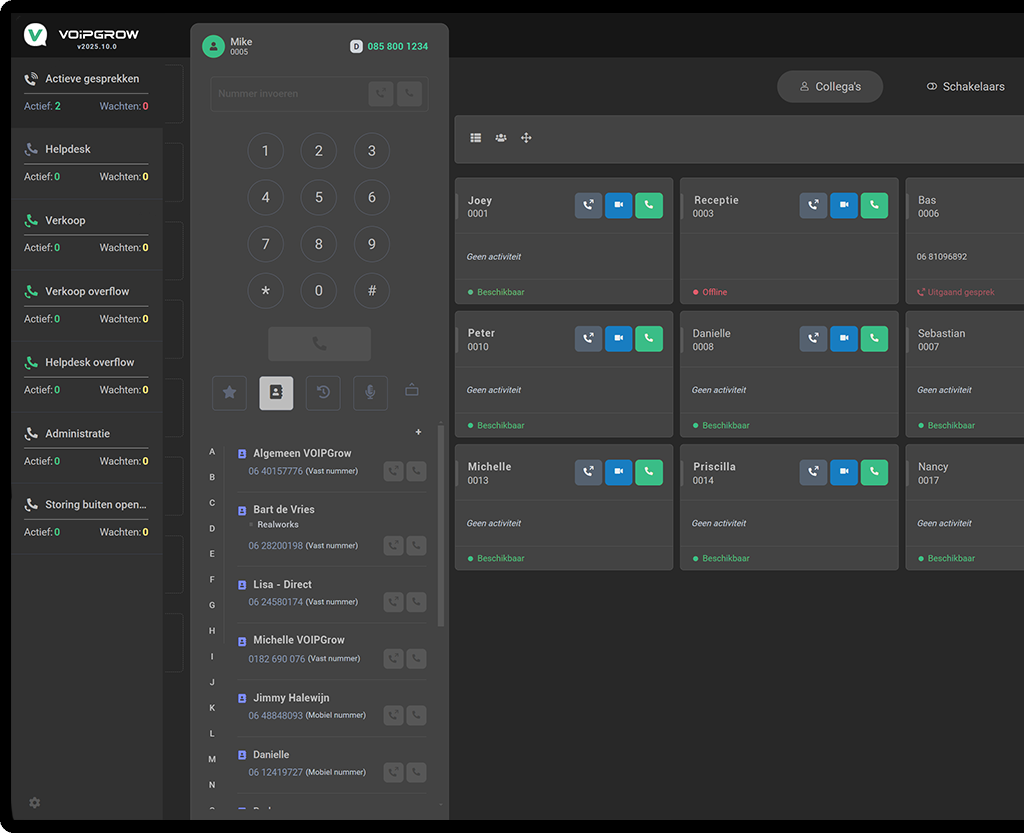Click the move/arrange arrows icon in toolbar

tap(526, 138)
